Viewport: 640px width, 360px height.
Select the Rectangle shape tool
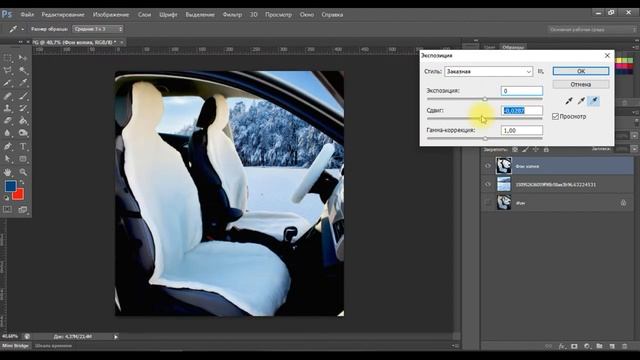coord(23,159)
